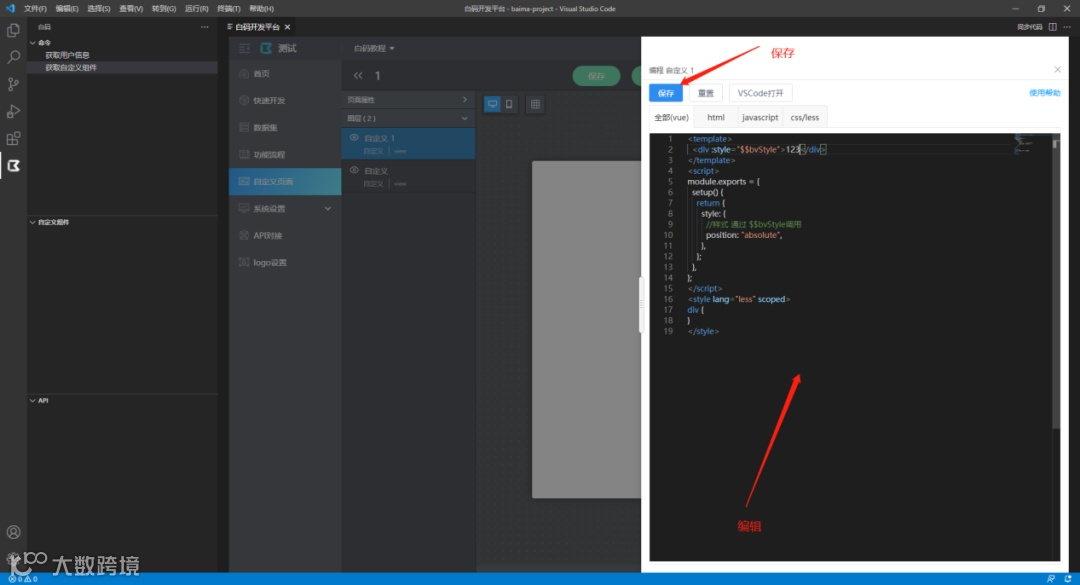Open 自定义页面 in the platform menu
This screenshot has height=585, width=1080.
click(x=285, y=181)
